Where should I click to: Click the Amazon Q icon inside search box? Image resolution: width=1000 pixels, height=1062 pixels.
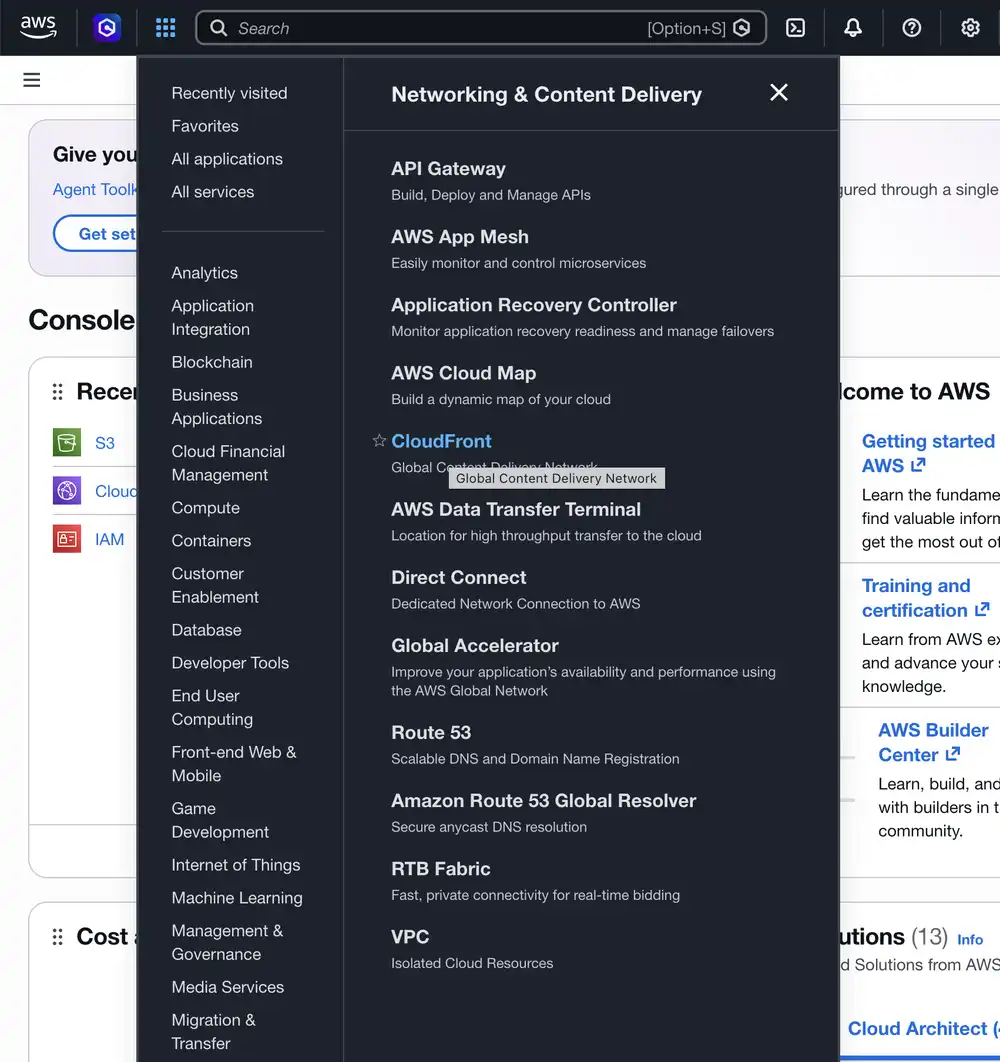742,28
